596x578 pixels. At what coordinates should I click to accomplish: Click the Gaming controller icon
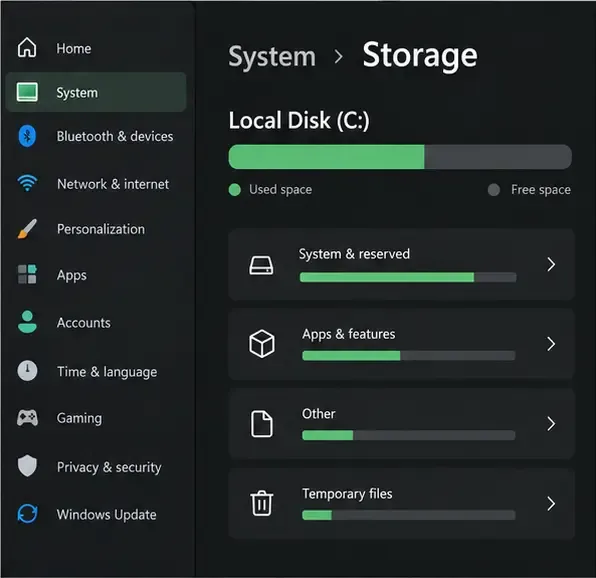point(27,418)
